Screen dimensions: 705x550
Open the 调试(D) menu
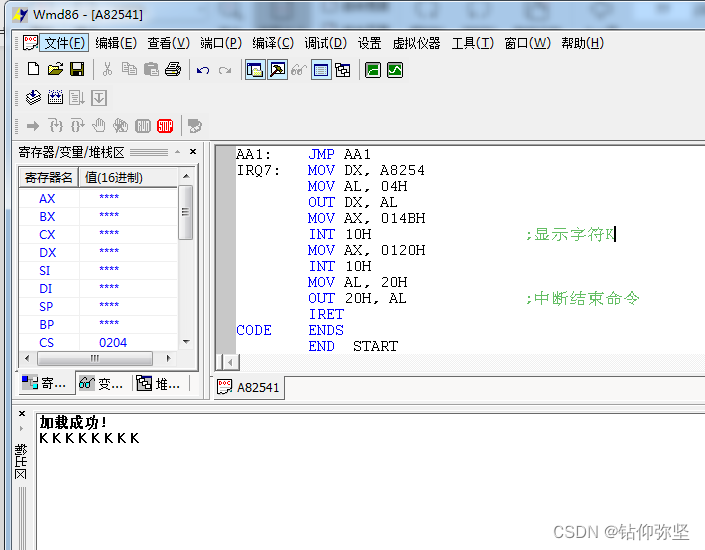click(x=326, y=43)
